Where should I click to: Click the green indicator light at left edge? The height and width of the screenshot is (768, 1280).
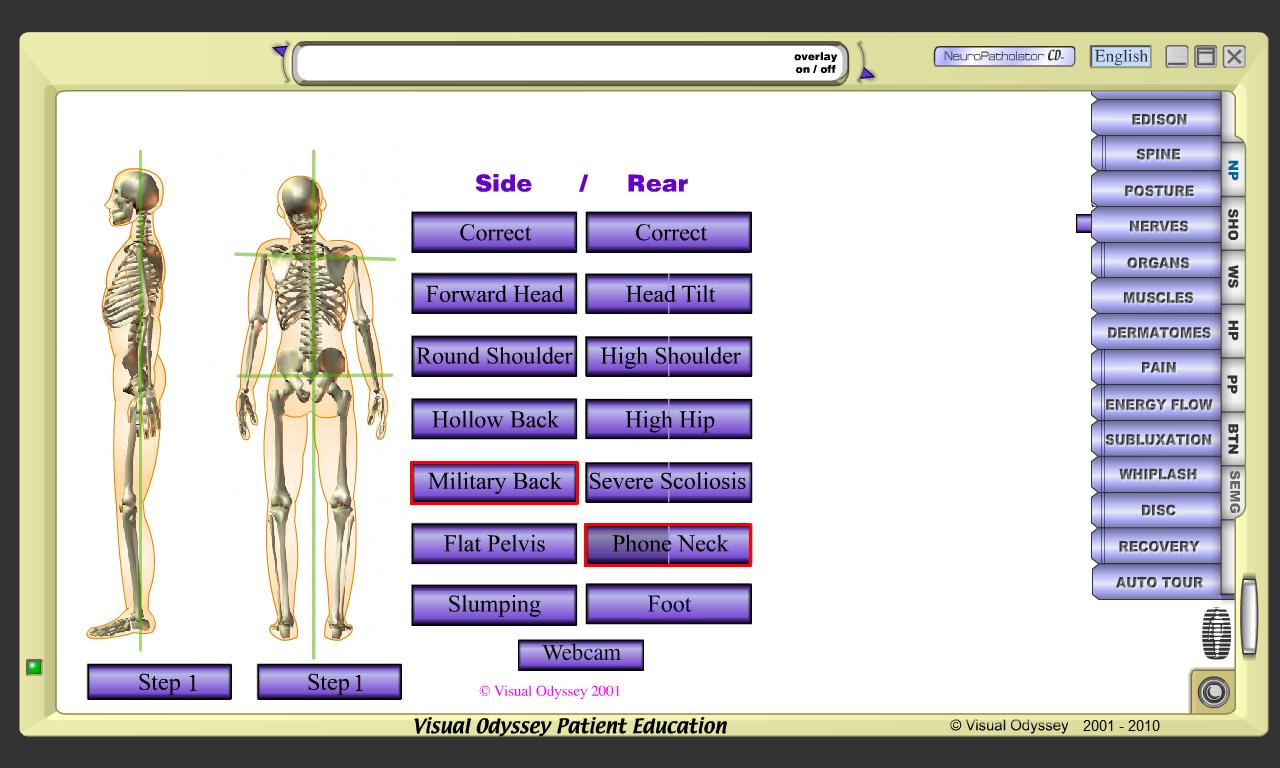(34, 667)
